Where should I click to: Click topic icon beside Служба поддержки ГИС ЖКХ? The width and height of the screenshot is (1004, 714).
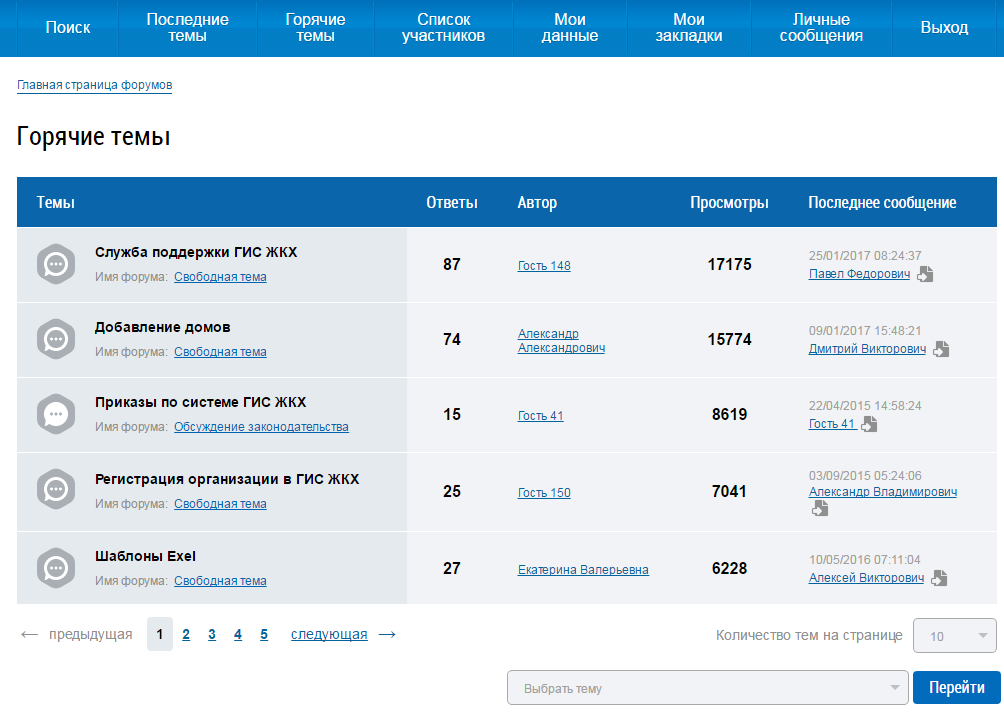(56, 264)
